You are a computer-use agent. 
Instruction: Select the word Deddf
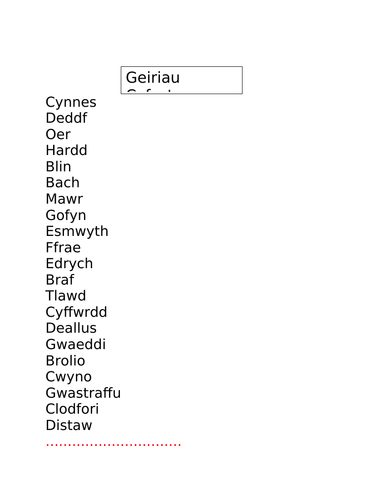66,118
